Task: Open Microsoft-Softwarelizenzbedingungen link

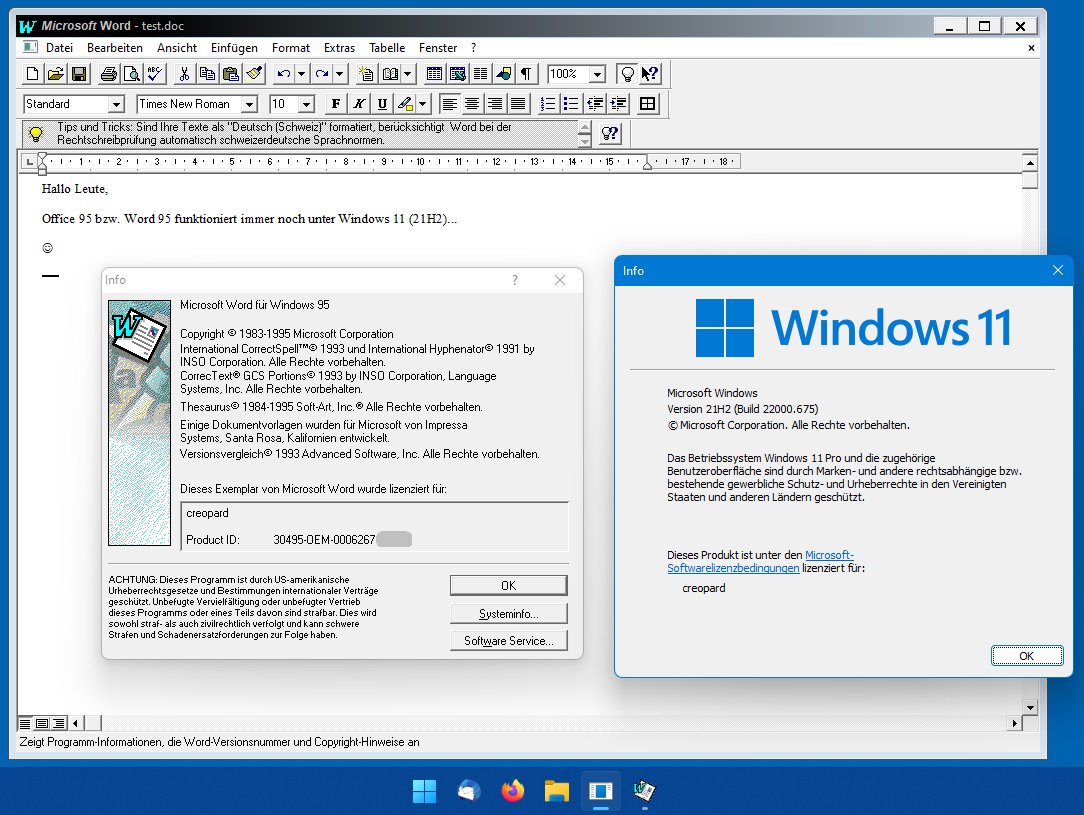Action: pyautogui.click(x=760, y=561)
